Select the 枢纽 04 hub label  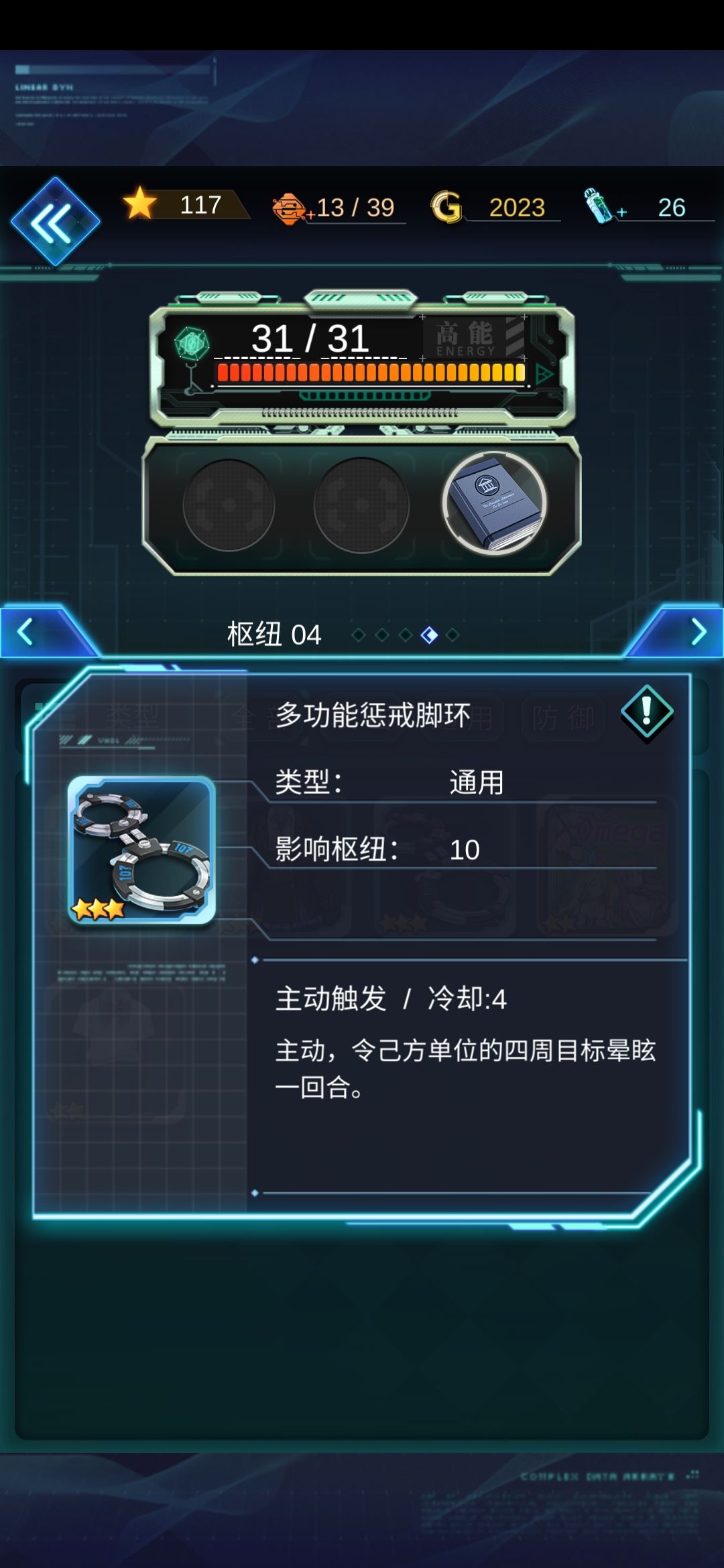click(x=274, y=635)
